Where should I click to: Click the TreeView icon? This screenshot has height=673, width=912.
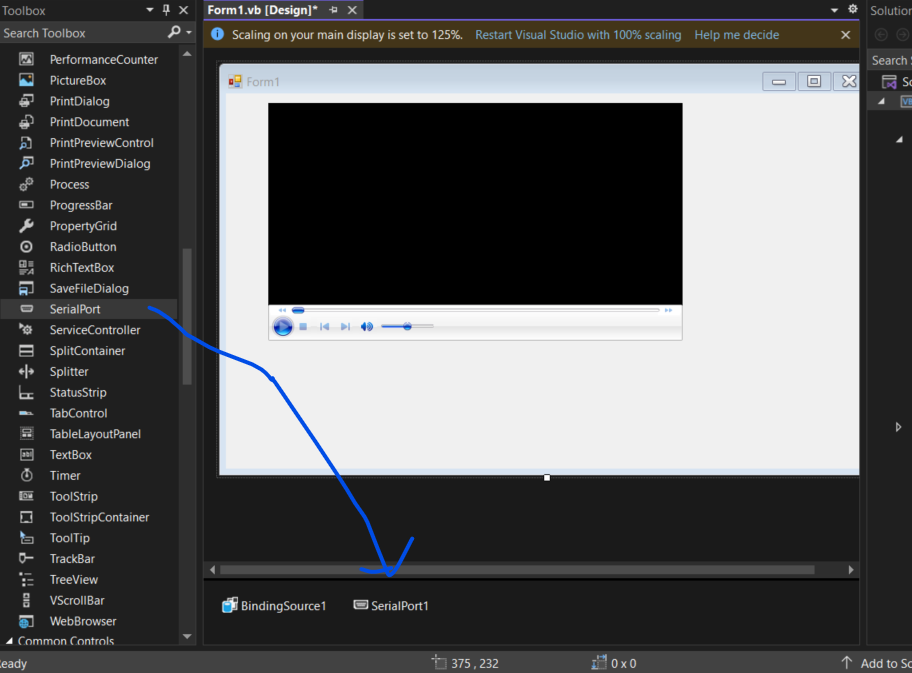click(x=26, y=579)
